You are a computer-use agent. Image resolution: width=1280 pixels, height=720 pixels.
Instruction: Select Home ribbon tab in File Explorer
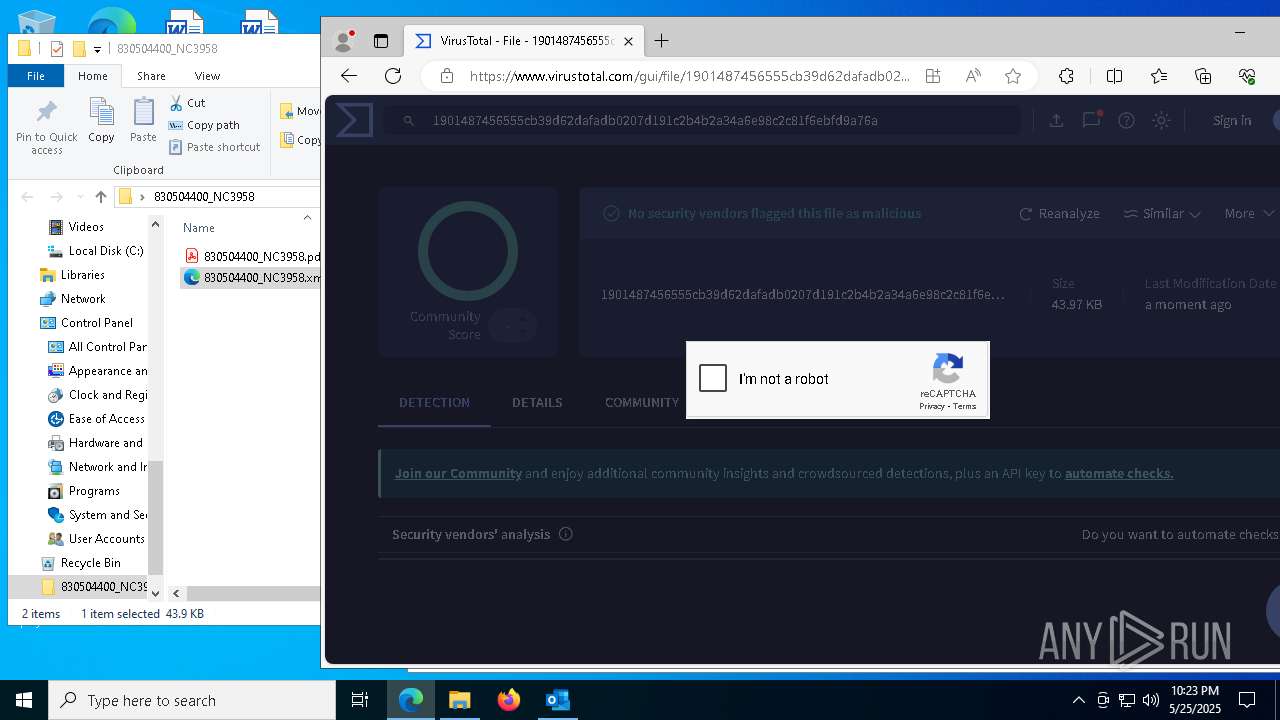(x=93, y=76)
